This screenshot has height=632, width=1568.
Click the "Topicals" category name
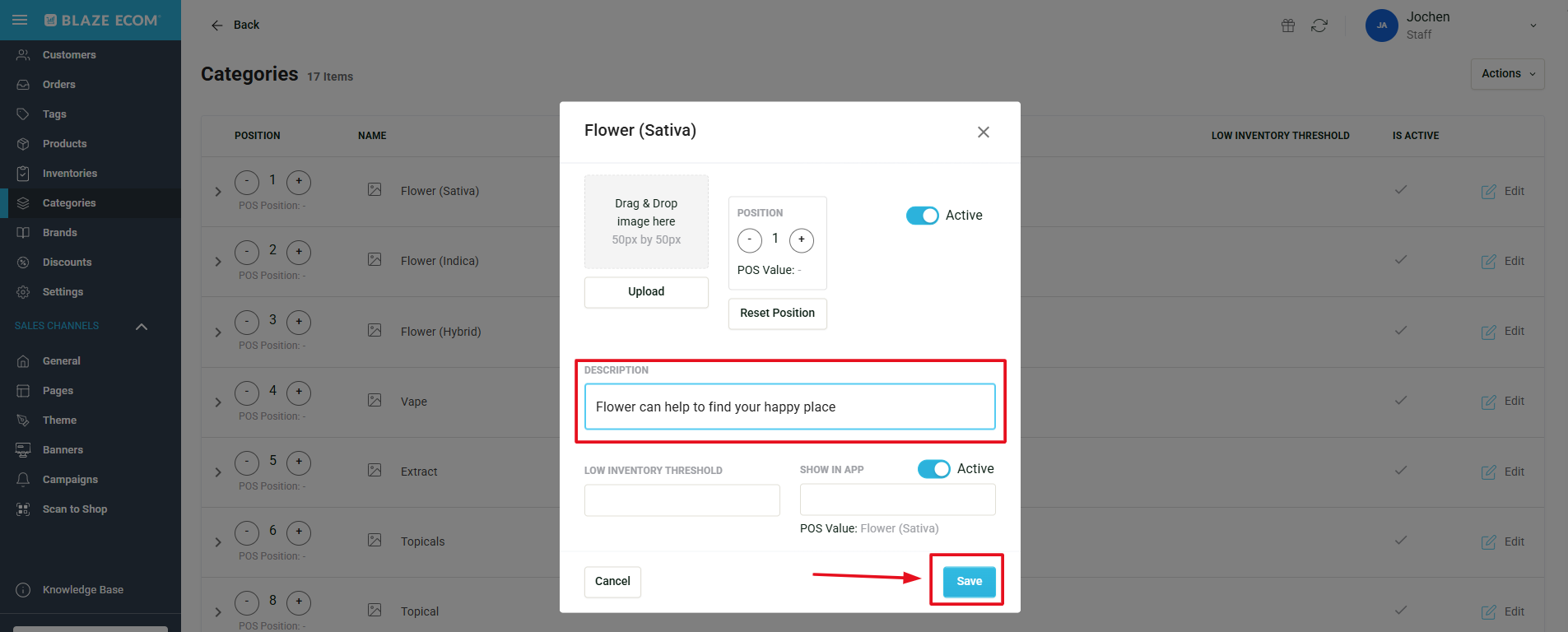(423, 542)
